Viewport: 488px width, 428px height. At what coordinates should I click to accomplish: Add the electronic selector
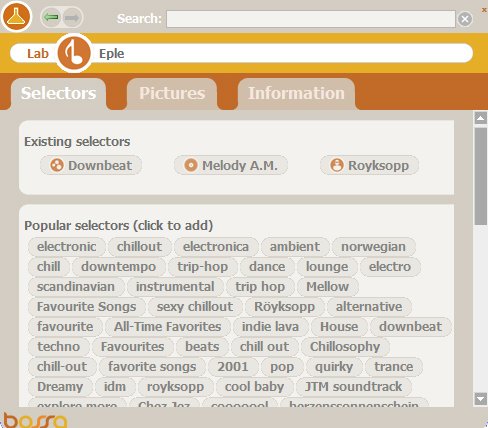[67, 247]
